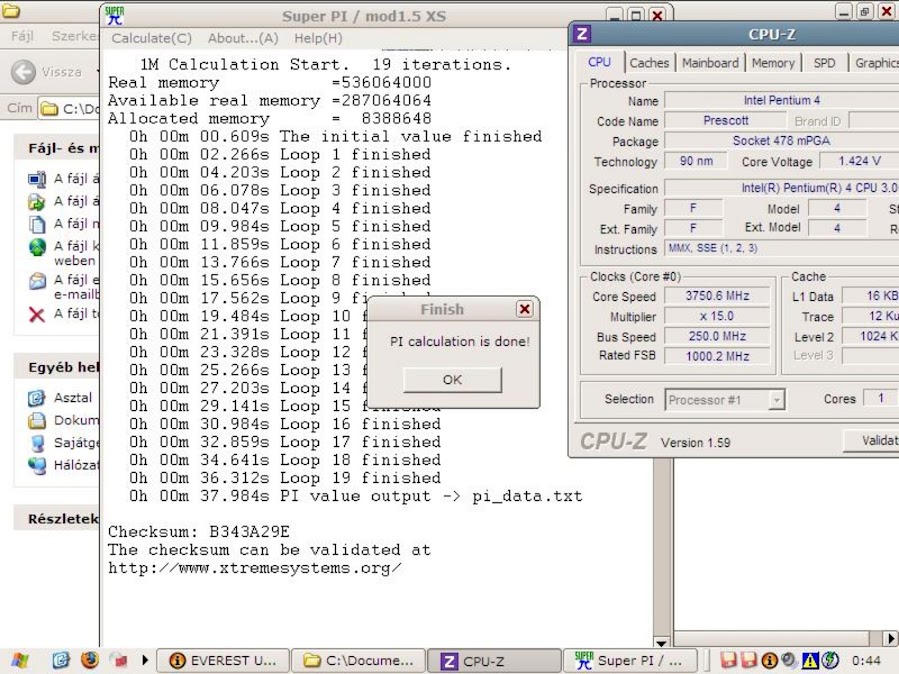This screenshot has width=899, height=674.
Task: Switch to the Graphics tab
Action: pos(875,63)
